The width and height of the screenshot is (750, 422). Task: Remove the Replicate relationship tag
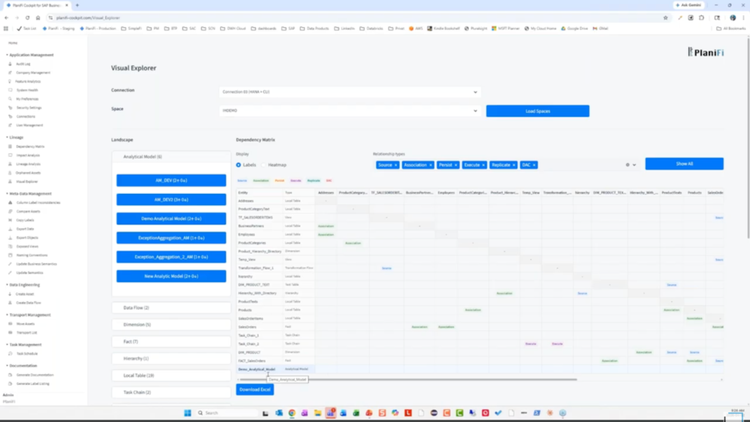pyautogui.click(x=514, y=165)
